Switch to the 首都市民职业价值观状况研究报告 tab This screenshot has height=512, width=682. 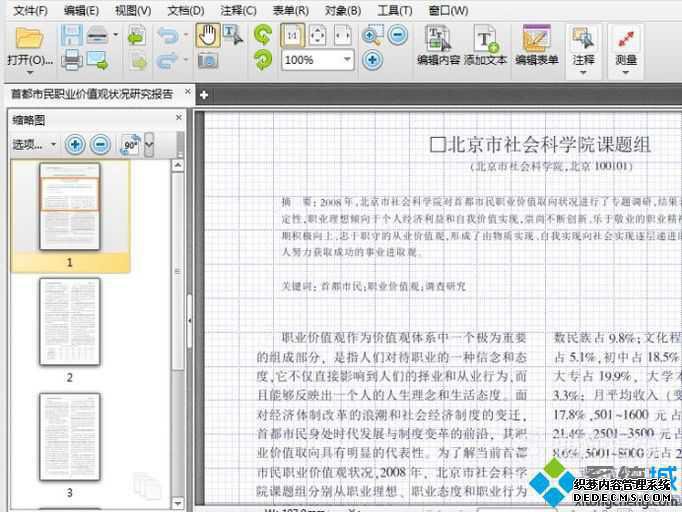click(92, 94)
